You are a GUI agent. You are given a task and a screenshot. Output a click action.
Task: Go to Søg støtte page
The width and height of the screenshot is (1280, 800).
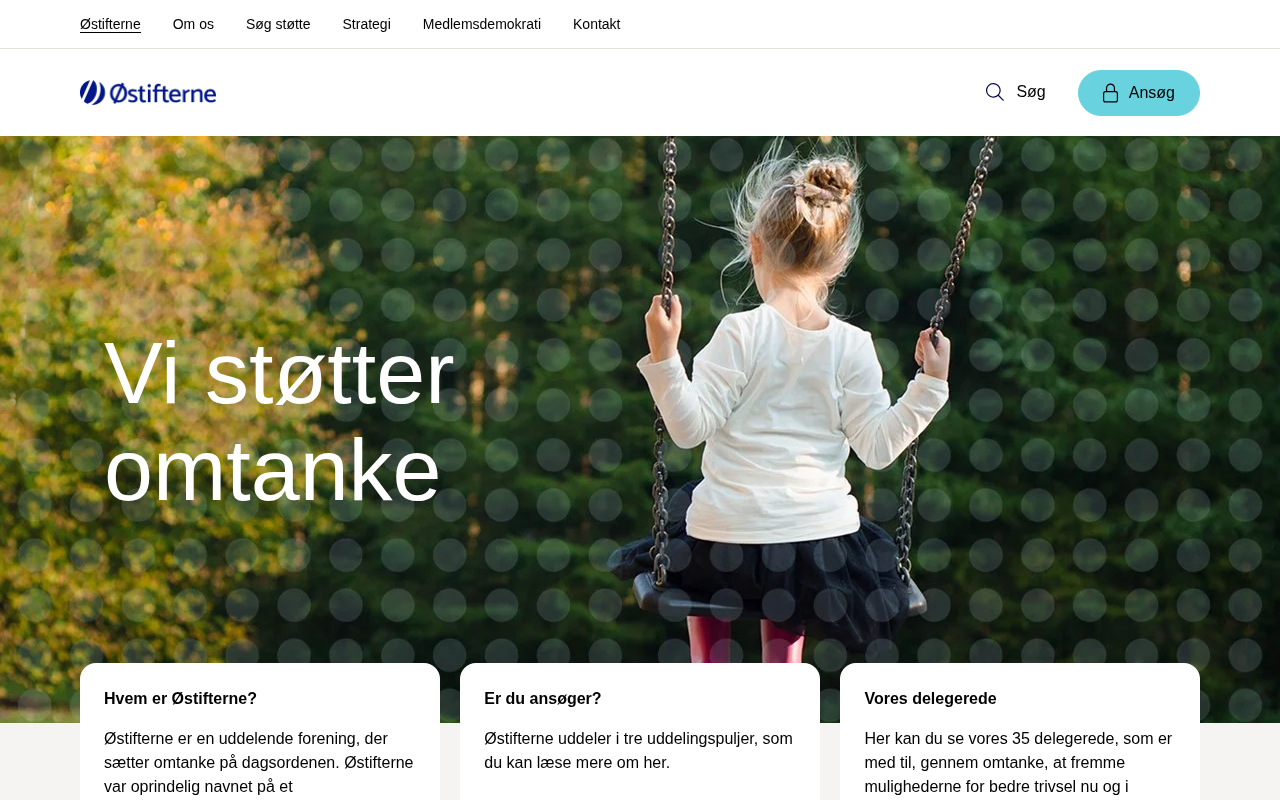278,24
